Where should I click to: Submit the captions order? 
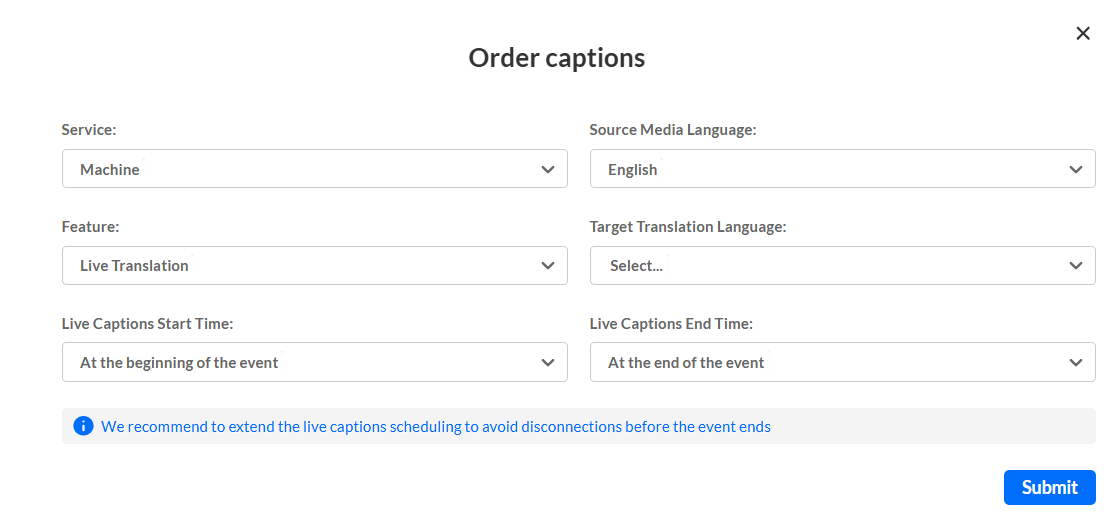[1049, 487]
